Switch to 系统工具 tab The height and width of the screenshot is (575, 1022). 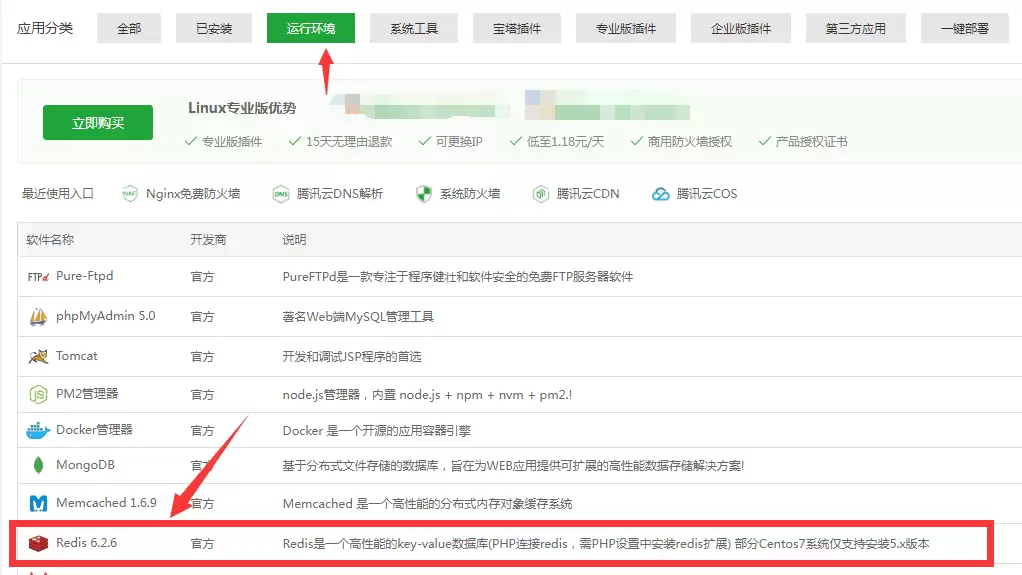point(414,28)
